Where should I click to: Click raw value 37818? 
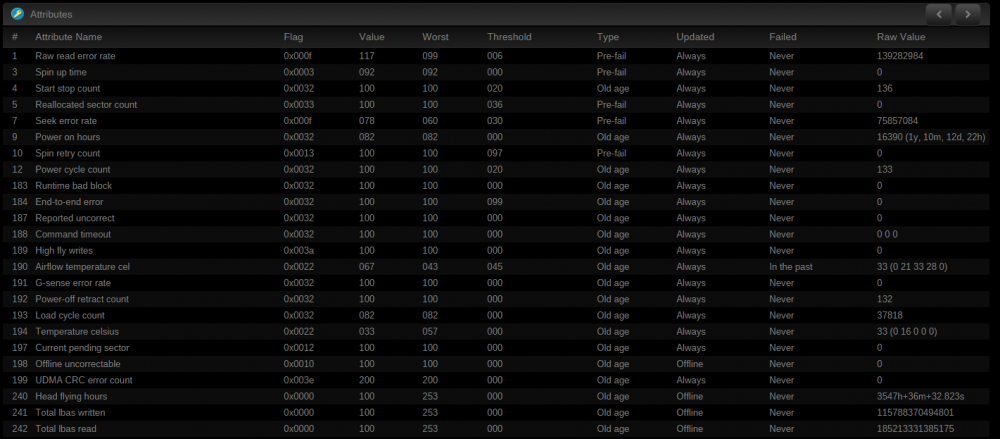point(890,315)
